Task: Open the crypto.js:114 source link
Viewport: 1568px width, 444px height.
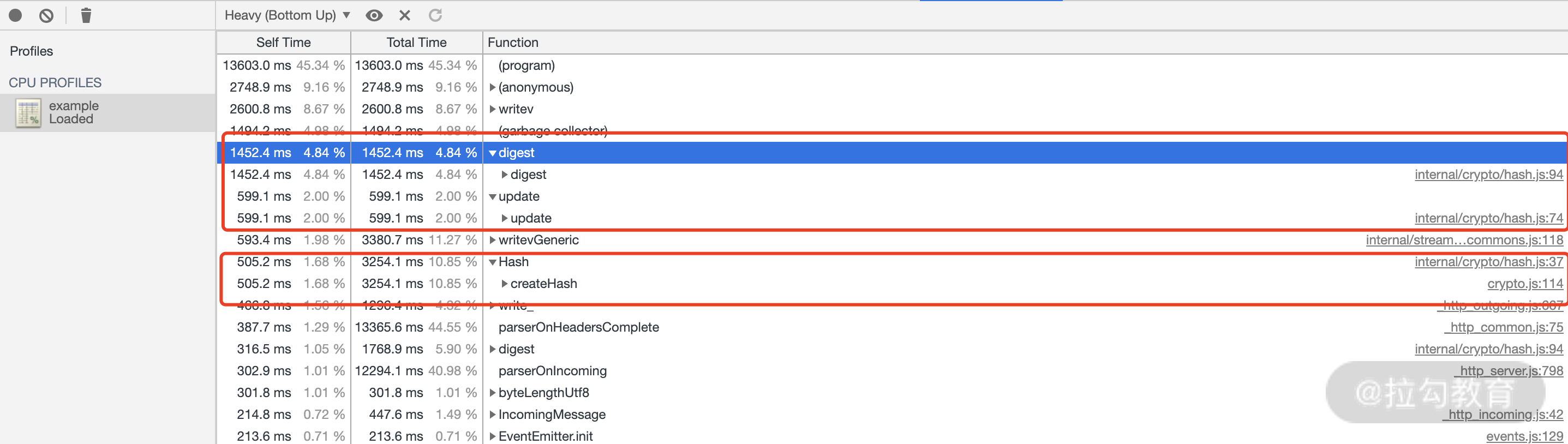Action: click(x=1524, y=284)
